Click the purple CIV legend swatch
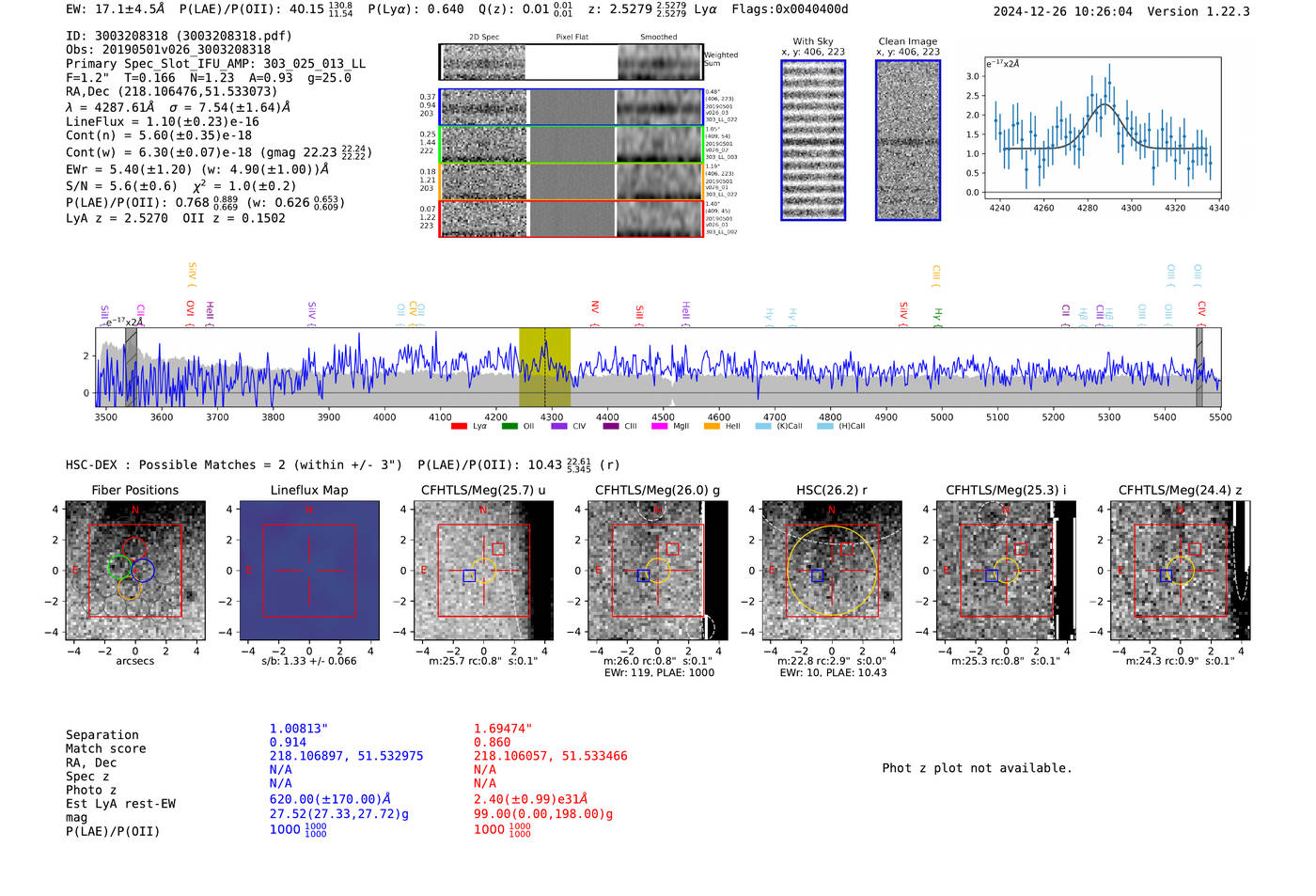The height and width of the screenshot is (896, 1316). point(559,427)
